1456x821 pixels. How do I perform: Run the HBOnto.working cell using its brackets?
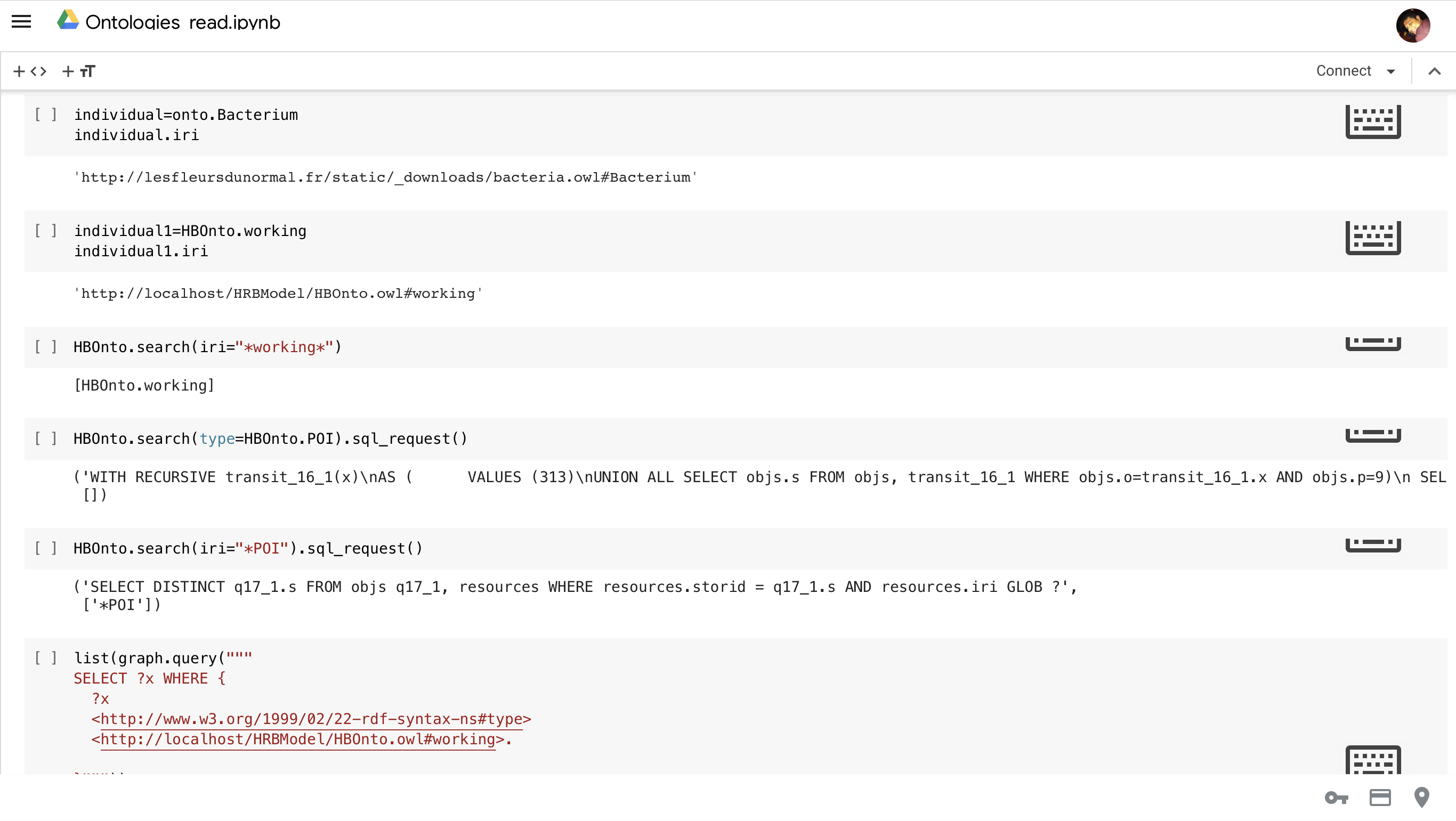(46, 231)
